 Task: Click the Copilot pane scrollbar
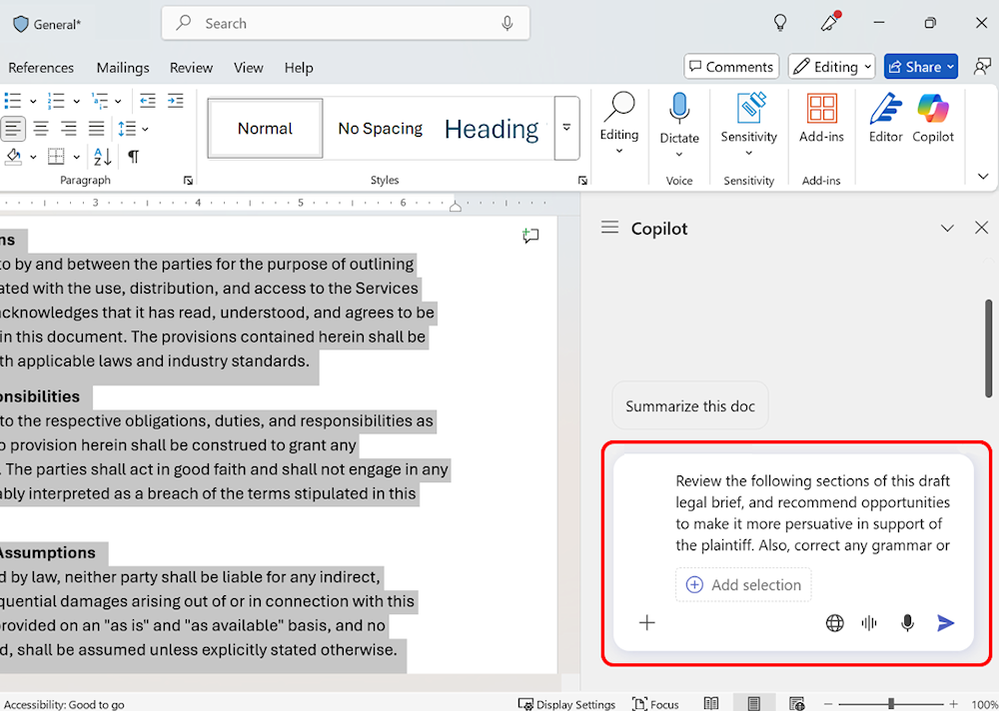(988, 348)
